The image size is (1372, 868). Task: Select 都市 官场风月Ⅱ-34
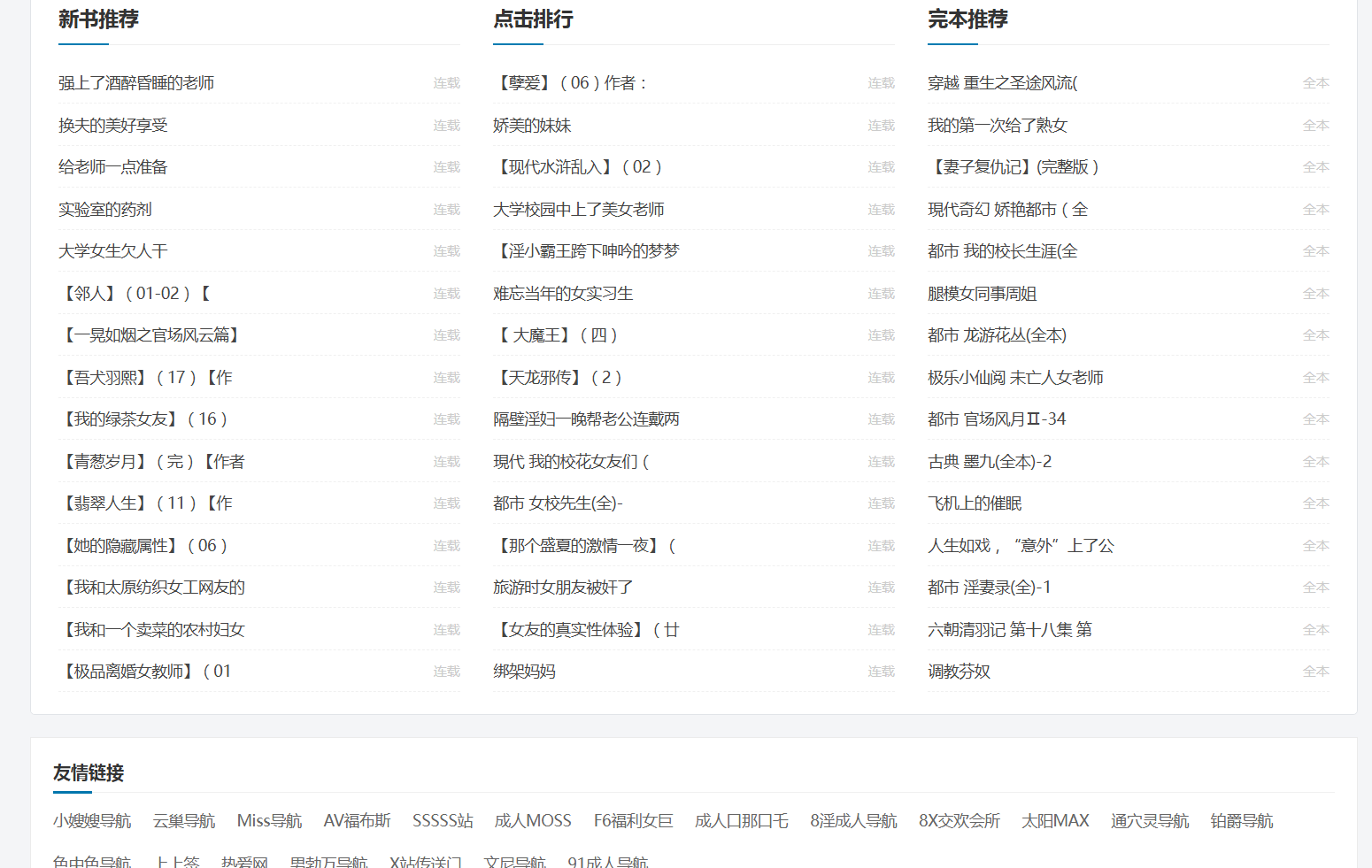[997, 419]
